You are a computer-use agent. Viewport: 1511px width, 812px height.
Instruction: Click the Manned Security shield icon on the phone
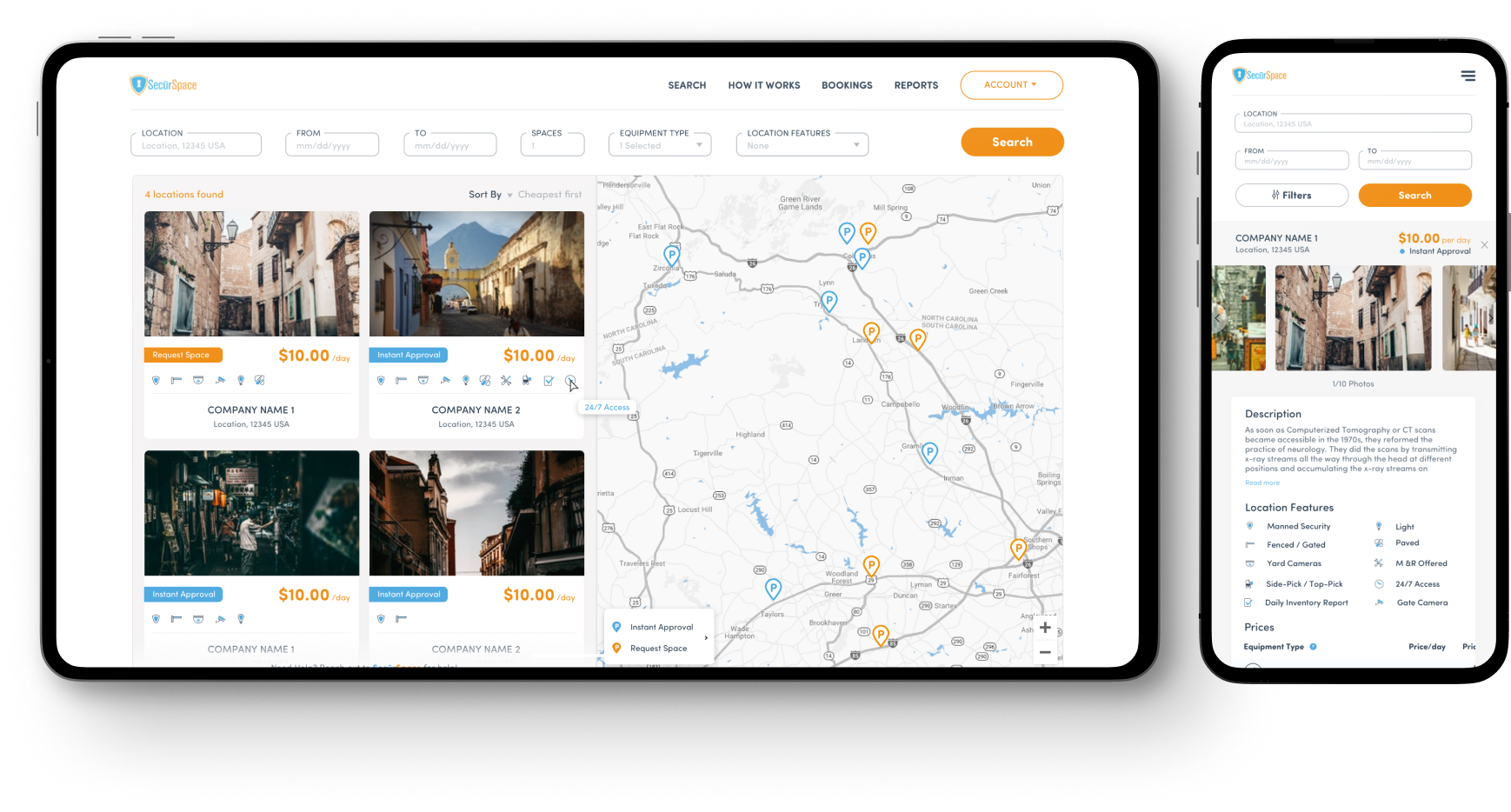tap(1250, 526)
